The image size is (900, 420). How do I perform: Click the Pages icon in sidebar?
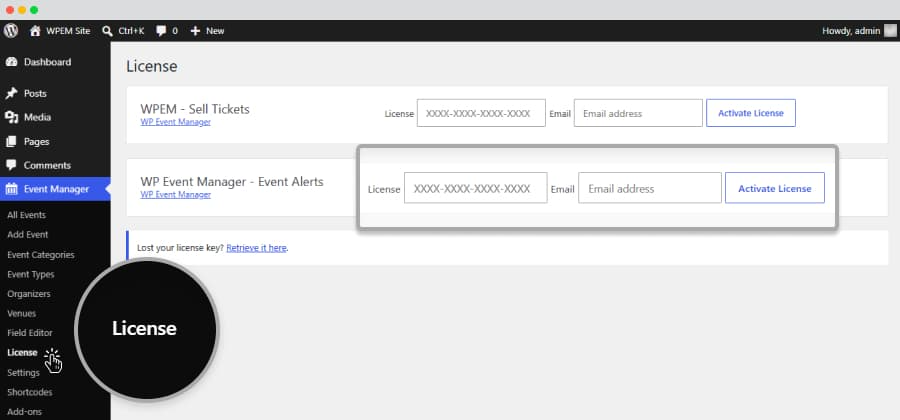[x=11, y=141]
